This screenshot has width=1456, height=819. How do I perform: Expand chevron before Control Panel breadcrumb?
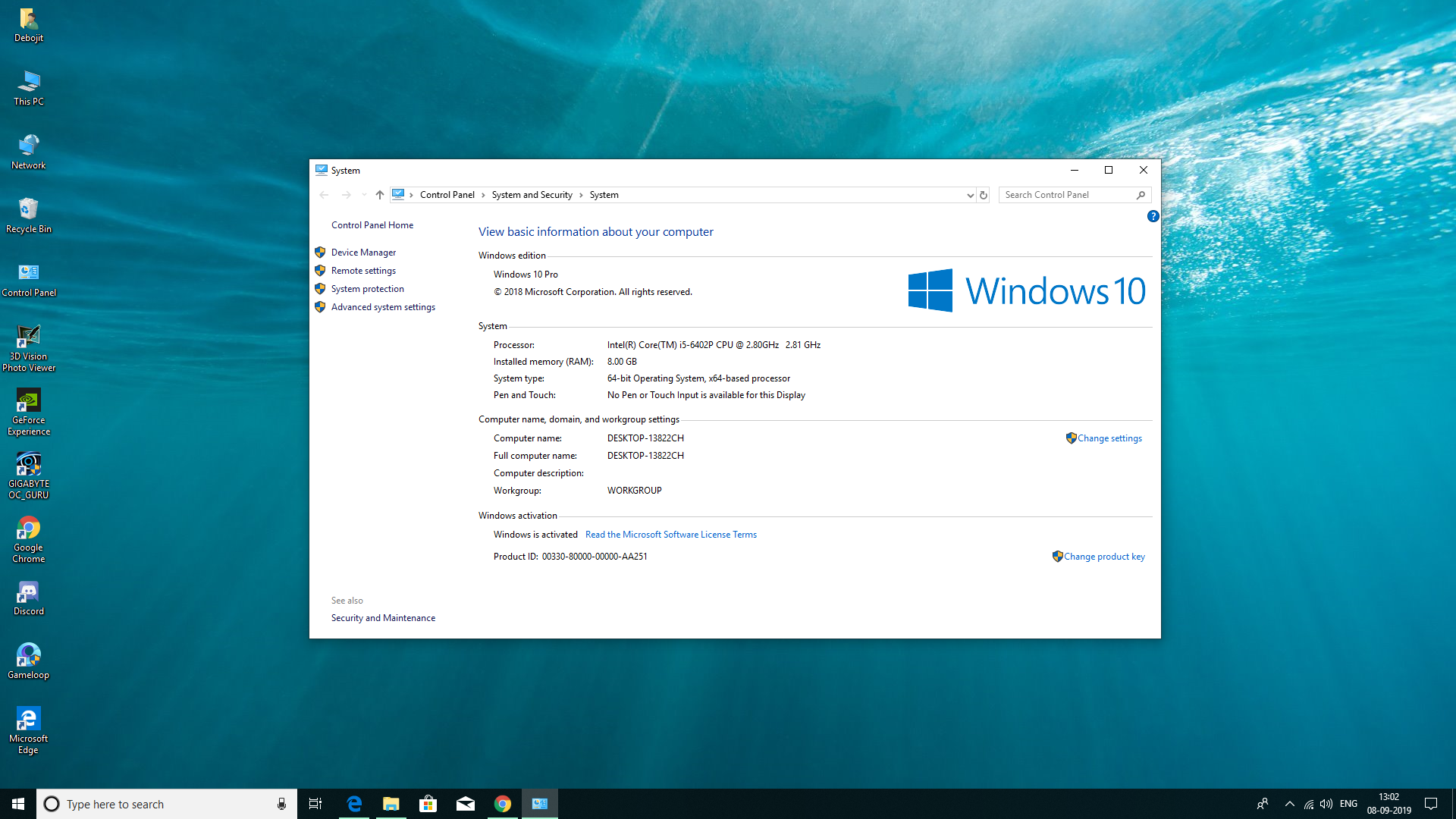click(x=411, y=195)
